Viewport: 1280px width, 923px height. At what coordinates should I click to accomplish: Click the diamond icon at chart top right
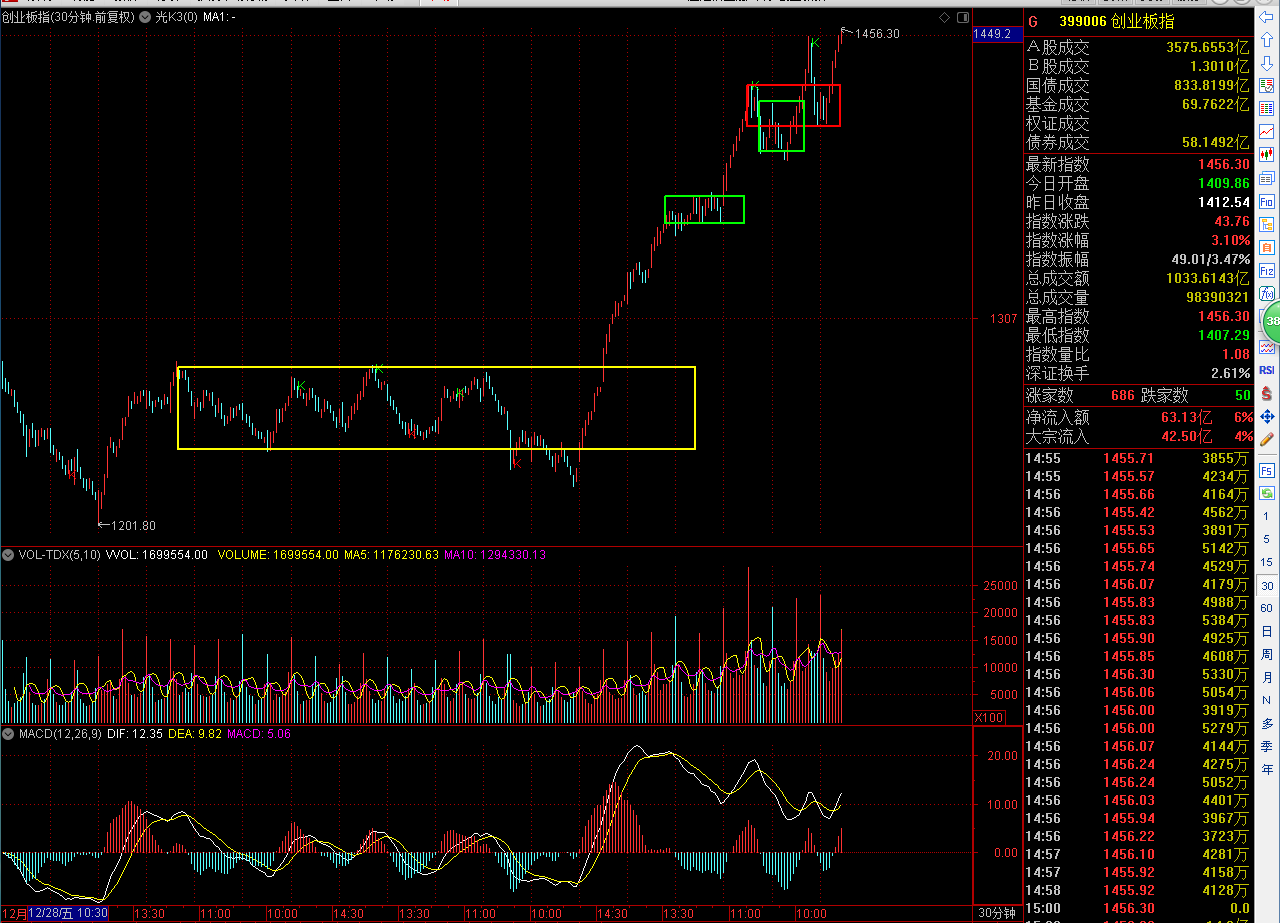[x=944, y=17]
